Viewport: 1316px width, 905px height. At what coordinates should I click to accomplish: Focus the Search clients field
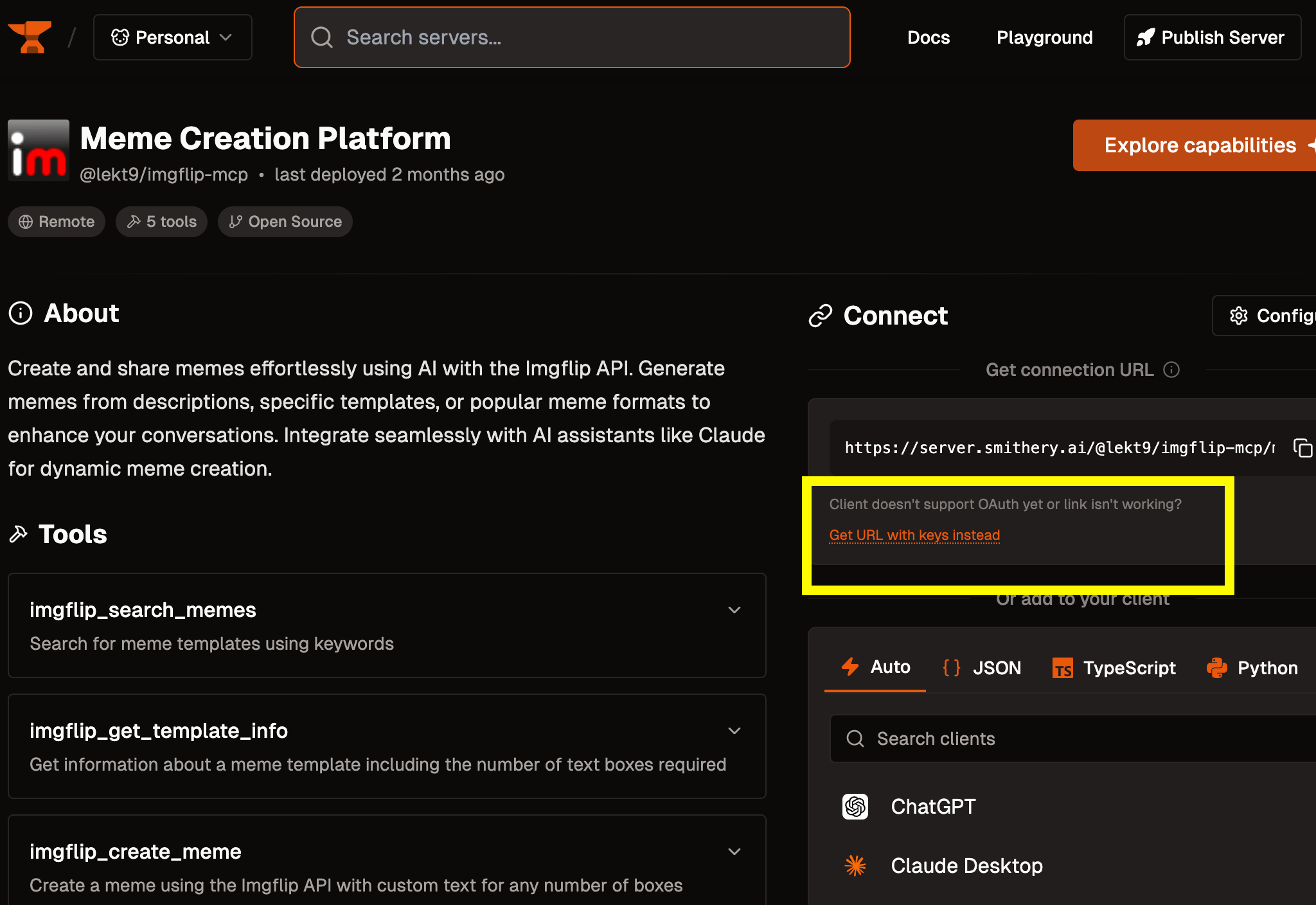1073,739
